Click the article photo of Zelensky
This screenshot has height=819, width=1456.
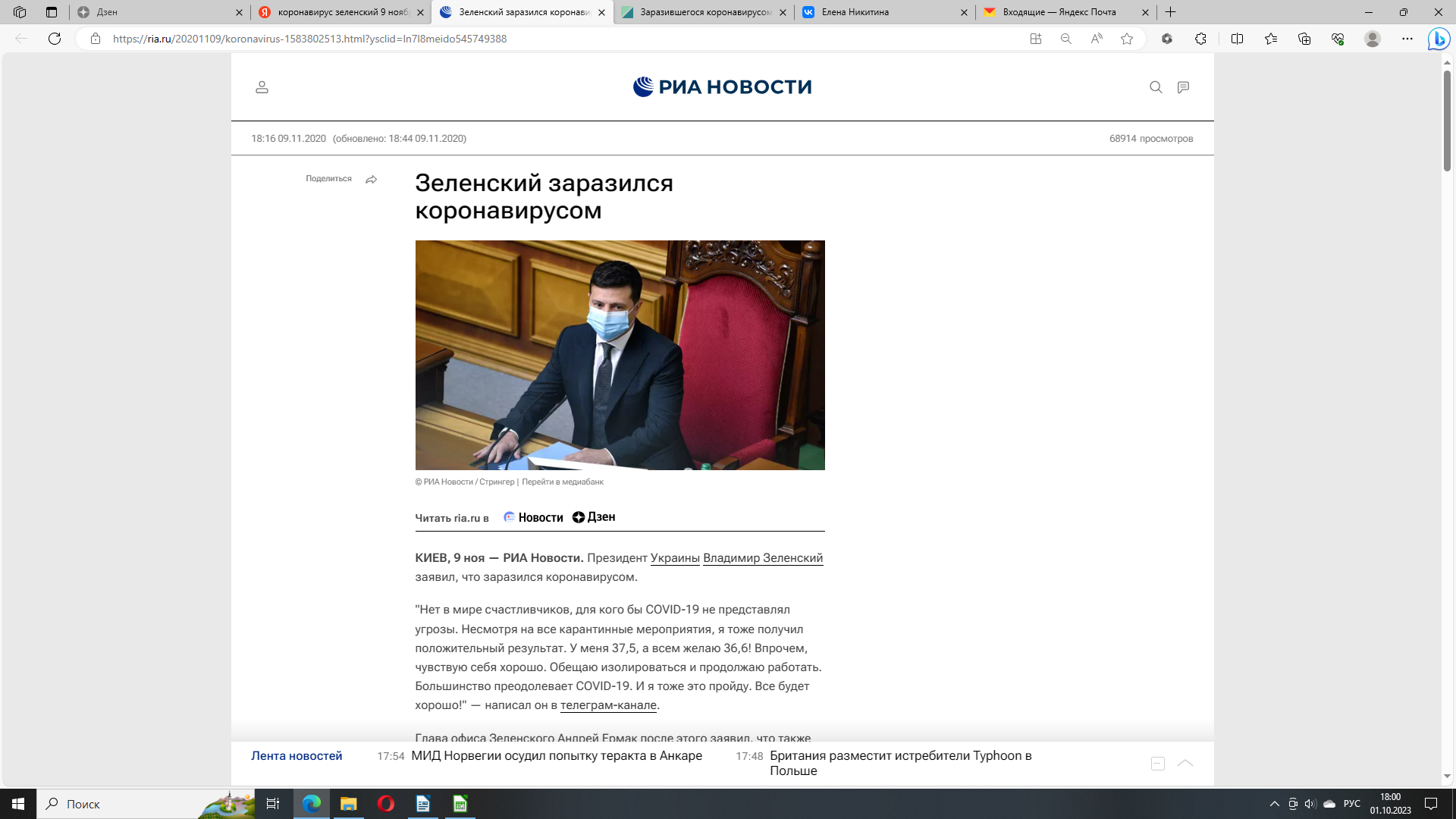click(x=620, y=355)
